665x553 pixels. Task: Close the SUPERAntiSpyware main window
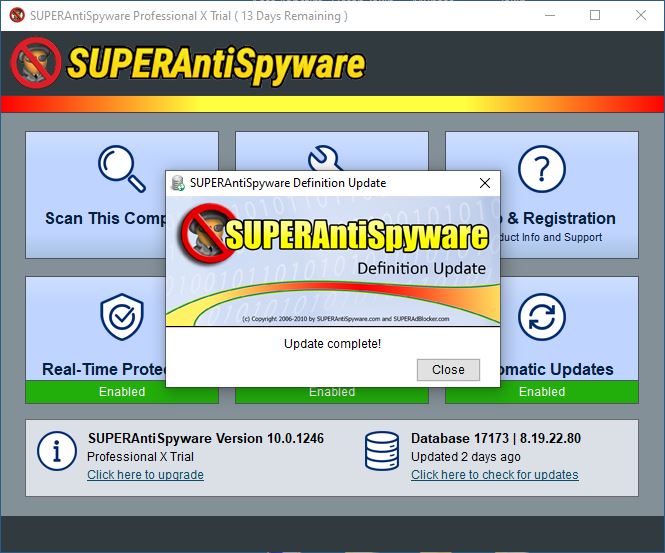pos(641,15)
